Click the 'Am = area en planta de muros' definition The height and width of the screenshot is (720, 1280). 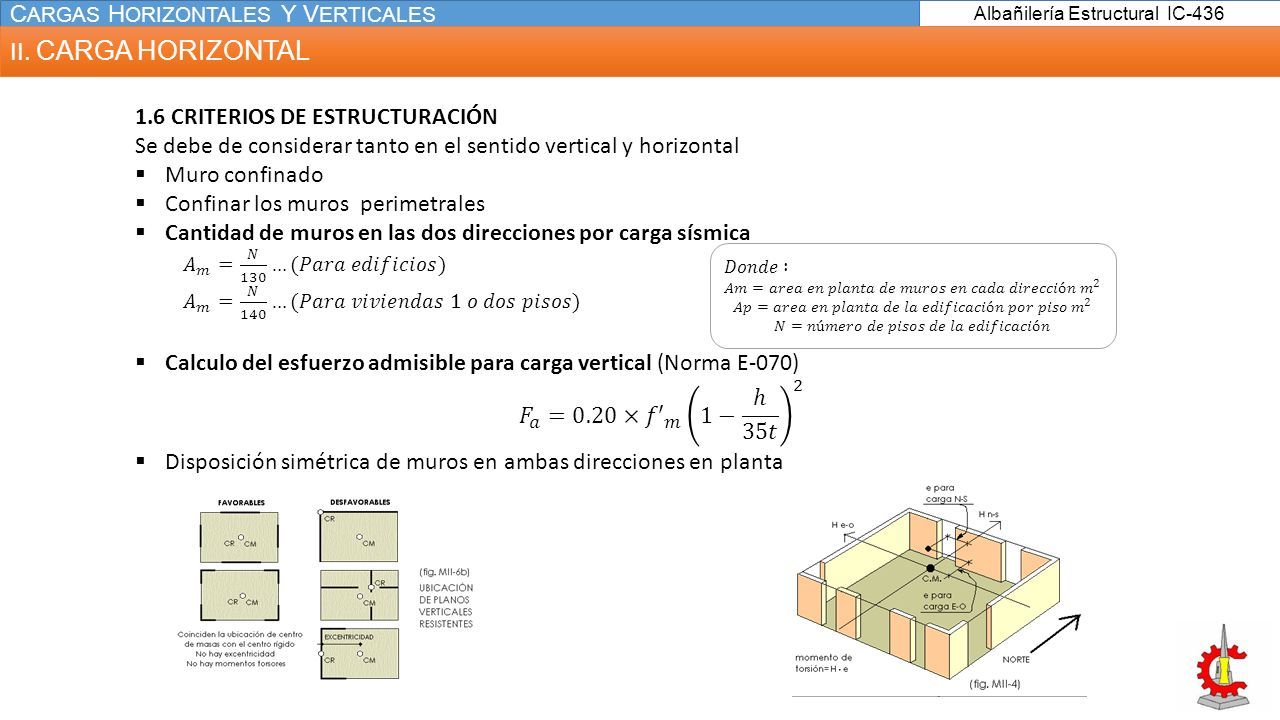(911, 286)
